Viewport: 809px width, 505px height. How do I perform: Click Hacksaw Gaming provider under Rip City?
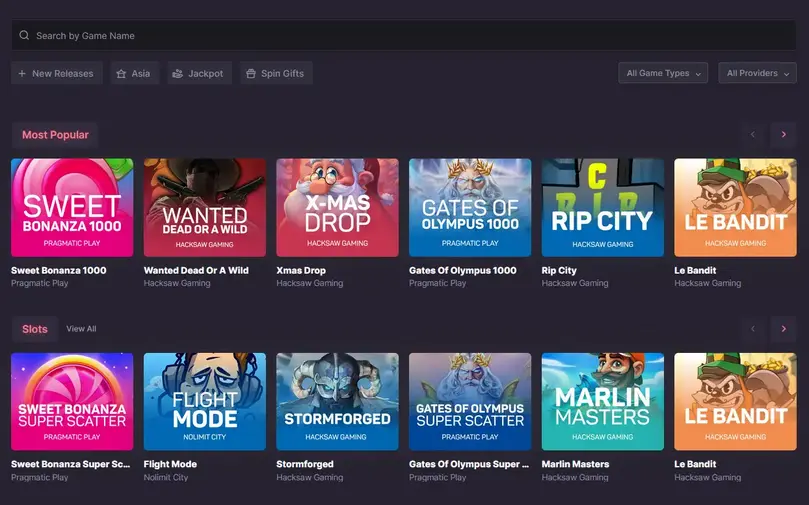tap(575, 283)
